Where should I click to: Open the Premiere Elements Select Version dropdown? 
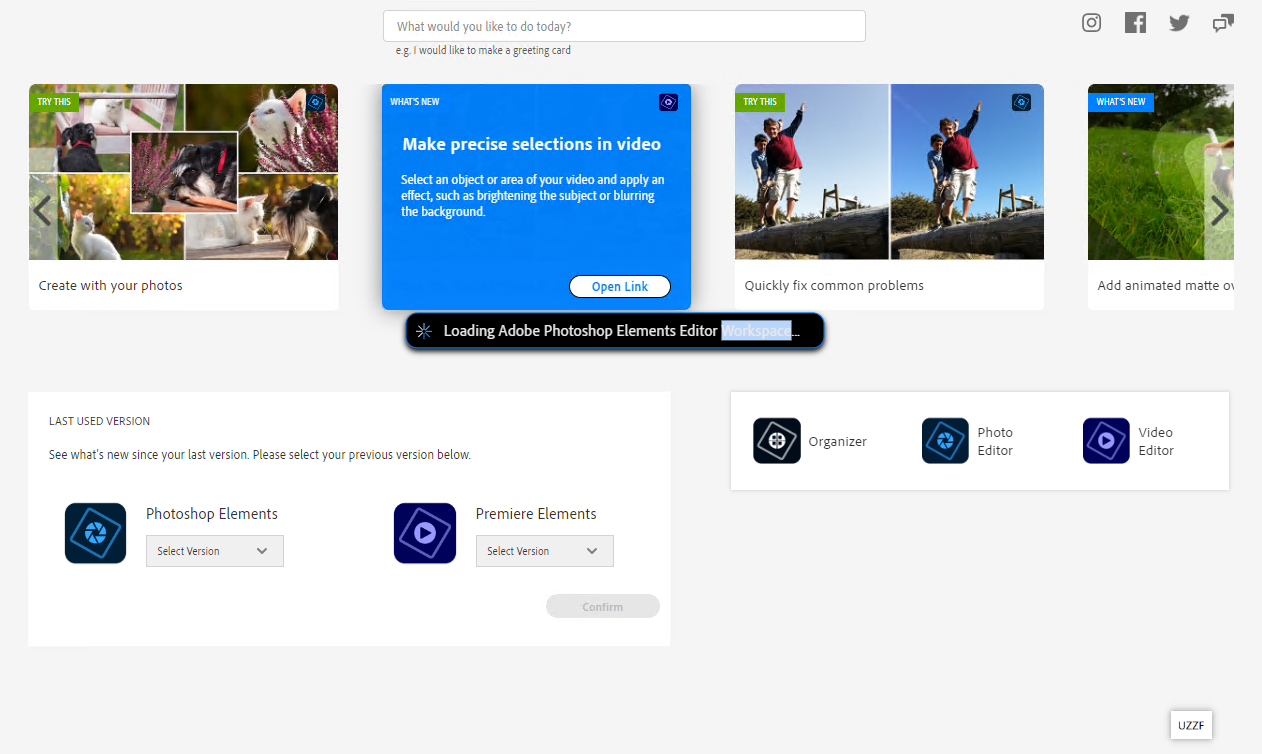coord(544,550)
